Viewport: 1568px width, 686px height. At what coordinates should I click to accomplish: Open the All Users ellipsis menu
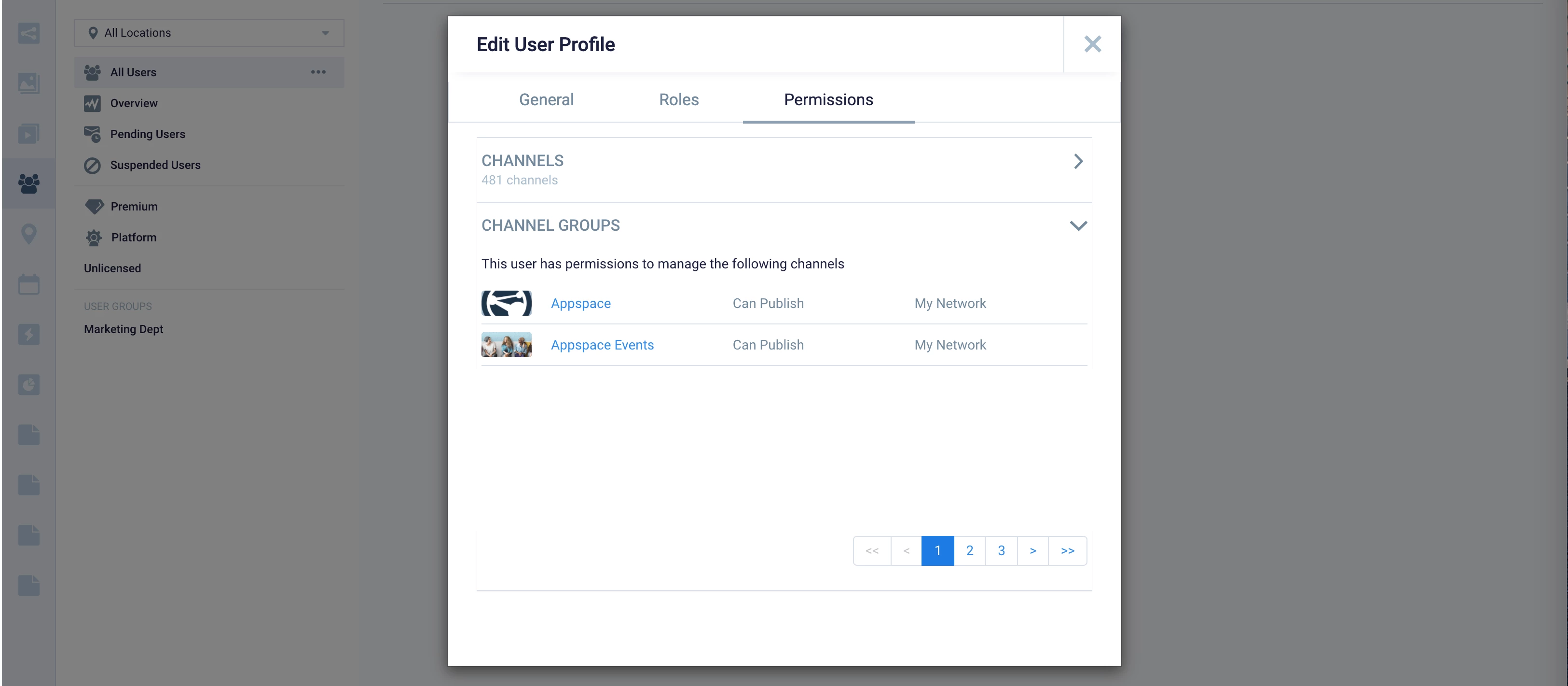click(318, 72)
